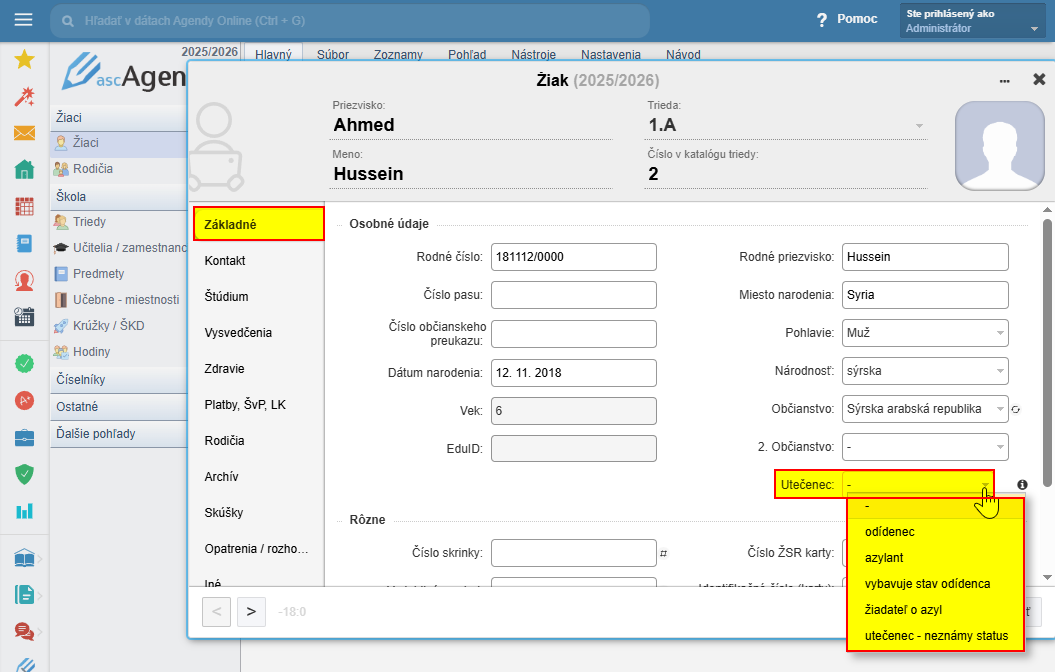Click the yellow star favorites icon
The height and width of the screenshot is (672, 1055).
[x=24, y=60]
